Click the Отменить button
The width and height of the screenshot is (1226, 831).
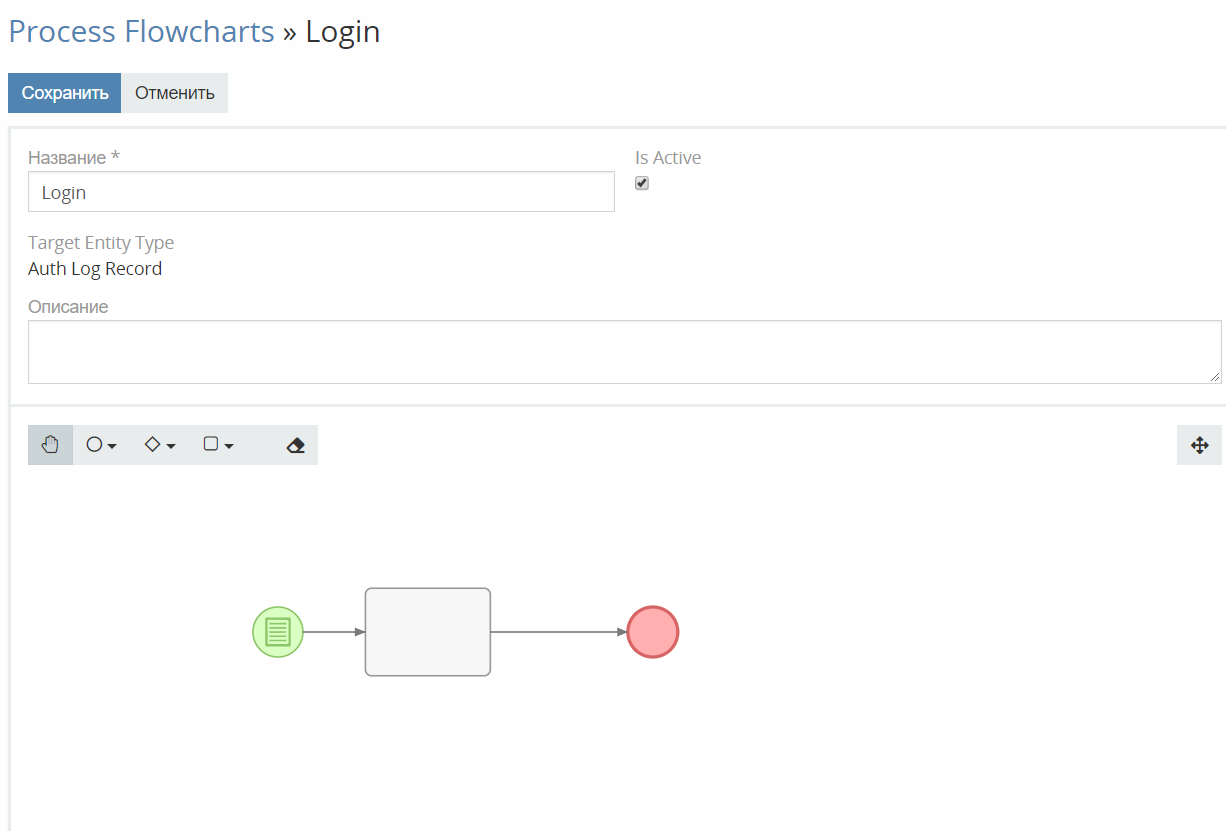pyautogui.click(x=175, y=93)
